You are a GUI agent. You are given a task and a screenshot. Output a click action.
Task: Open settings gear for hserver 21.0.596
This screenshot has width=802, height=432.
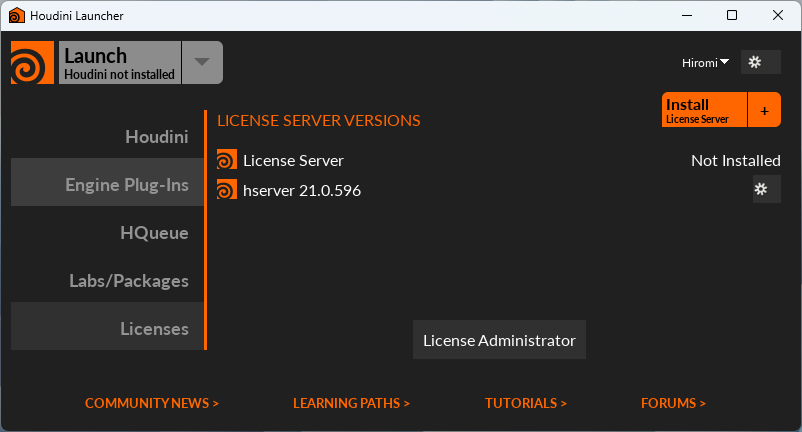click(766, 189)
